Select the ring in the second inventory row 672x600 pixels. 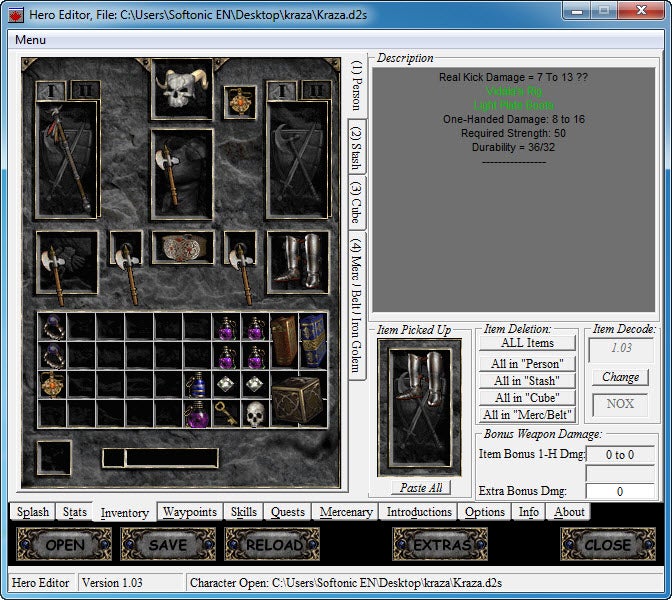(52, 356)
